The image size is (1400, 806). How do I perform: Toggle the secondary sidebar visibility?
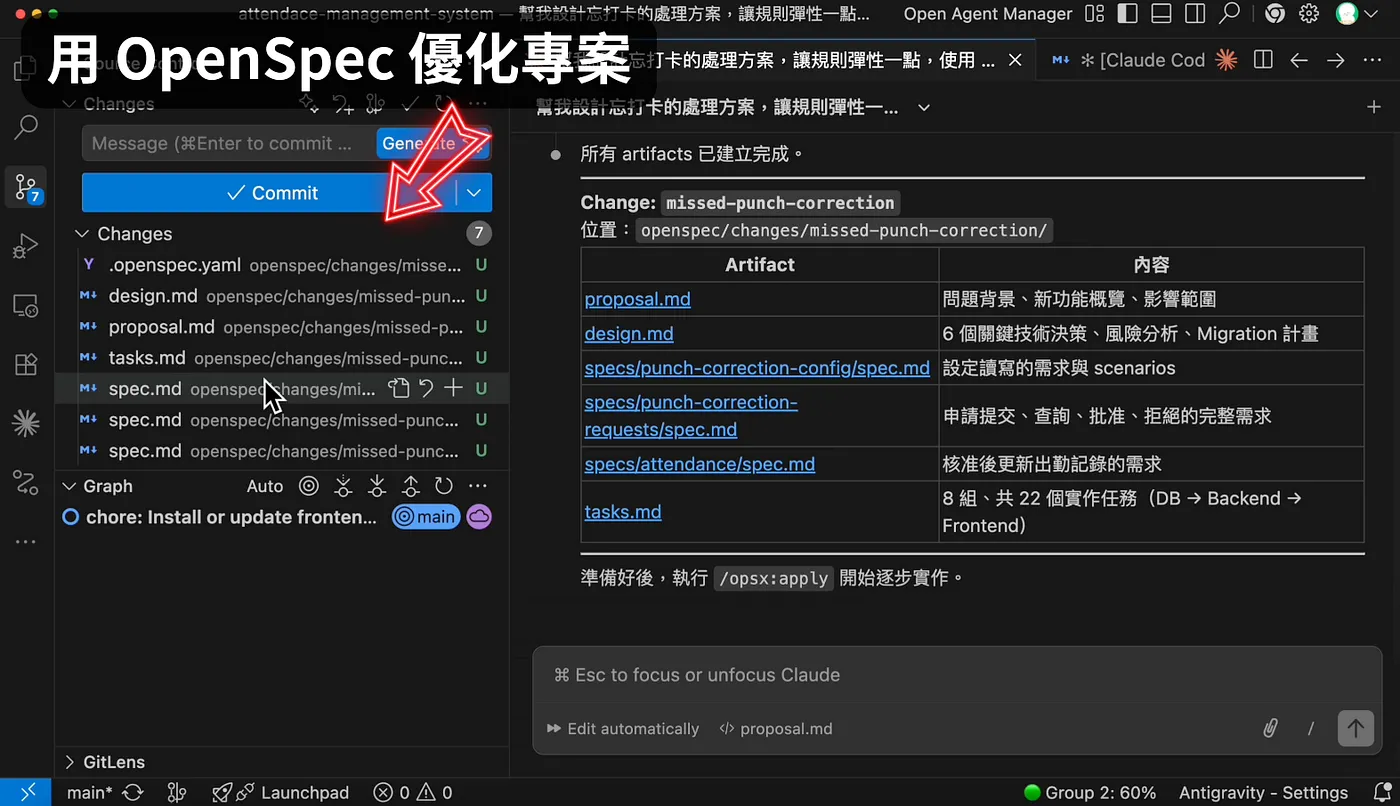(1194, 14)
